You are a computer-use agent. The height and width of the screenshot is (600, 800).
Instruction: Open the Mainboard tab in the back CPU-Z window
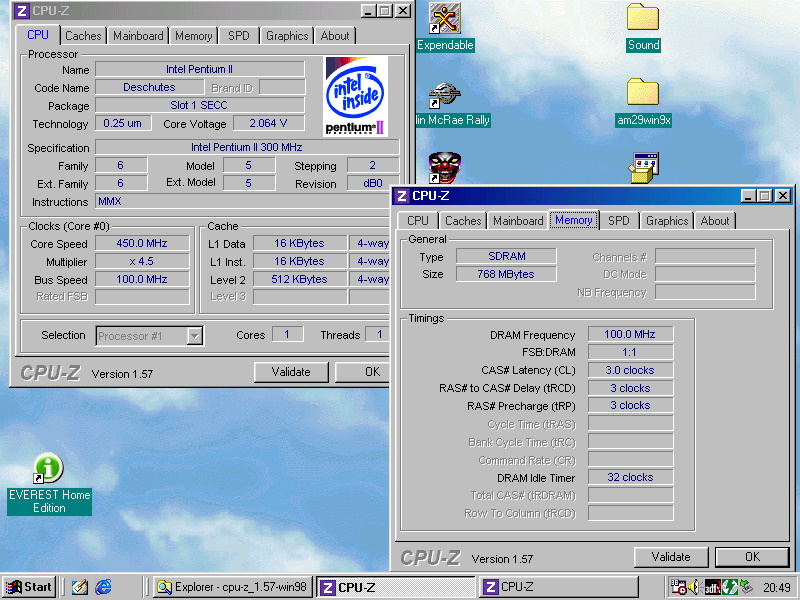[x=138, y=36]
